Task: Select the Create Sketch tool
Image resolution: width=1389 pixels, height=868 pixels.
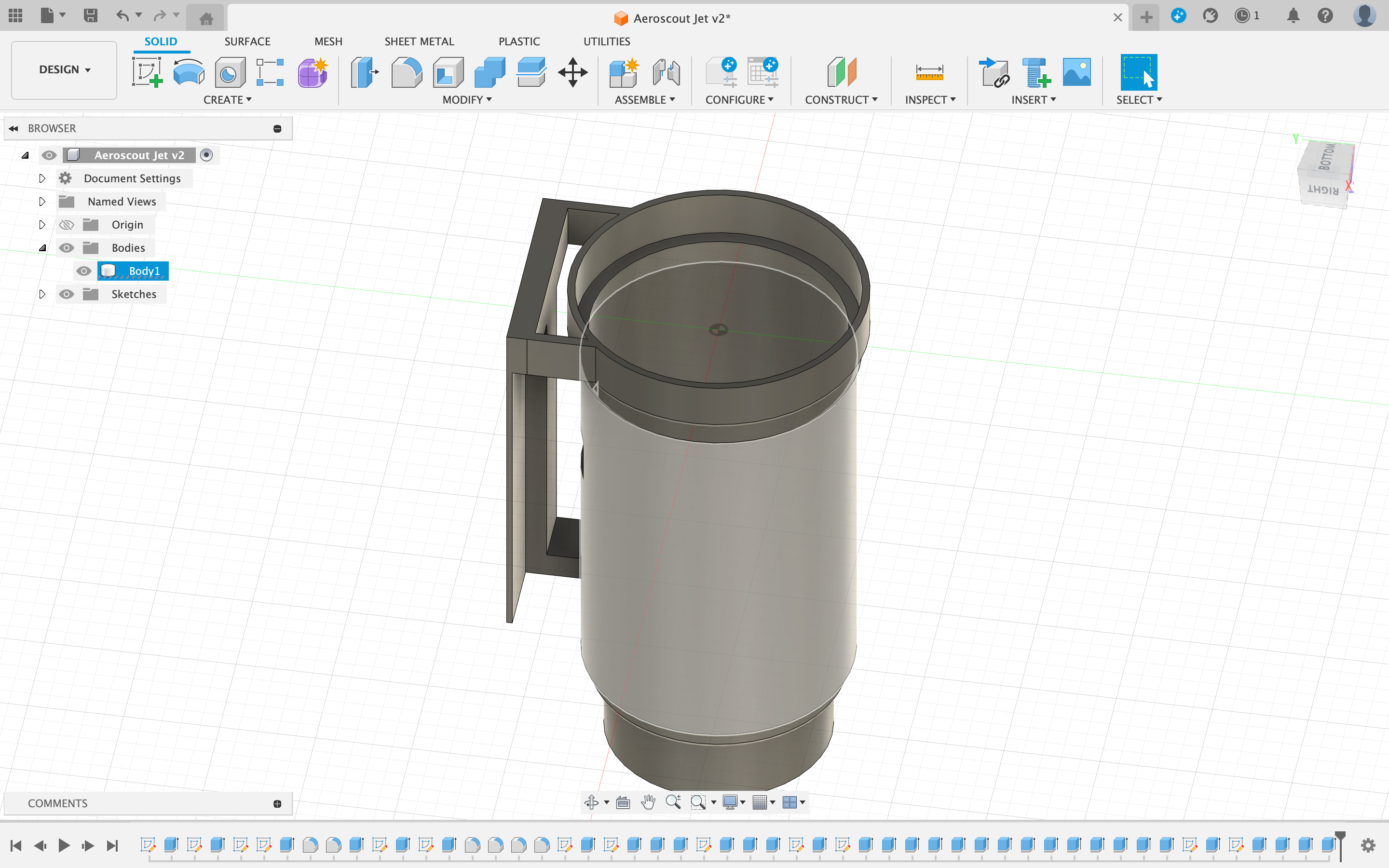Action: [147, 72]
